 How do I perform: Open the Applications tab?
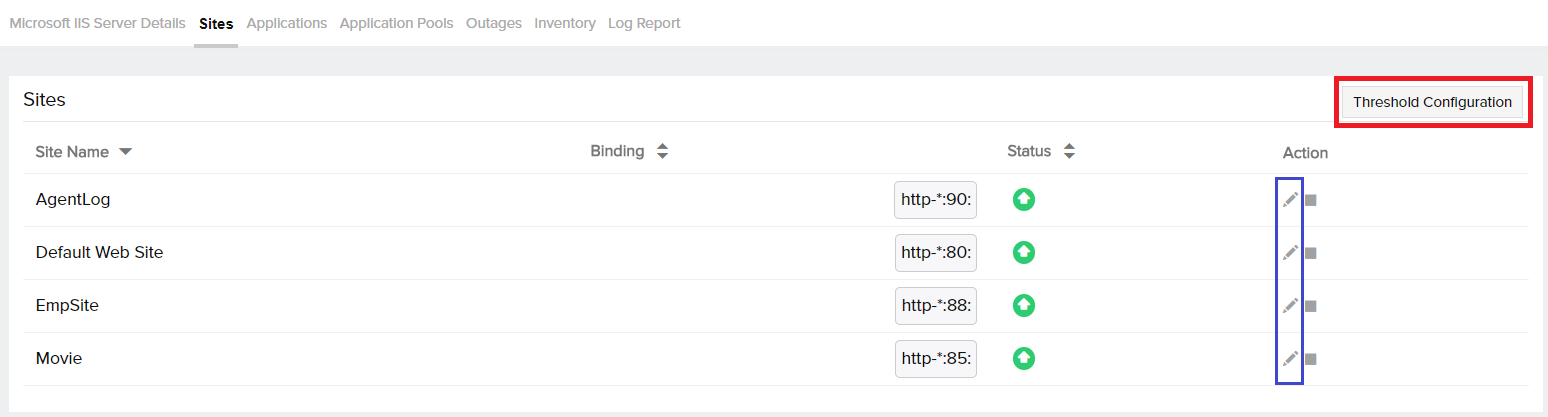pyautogui.click(x=286, y=23)
